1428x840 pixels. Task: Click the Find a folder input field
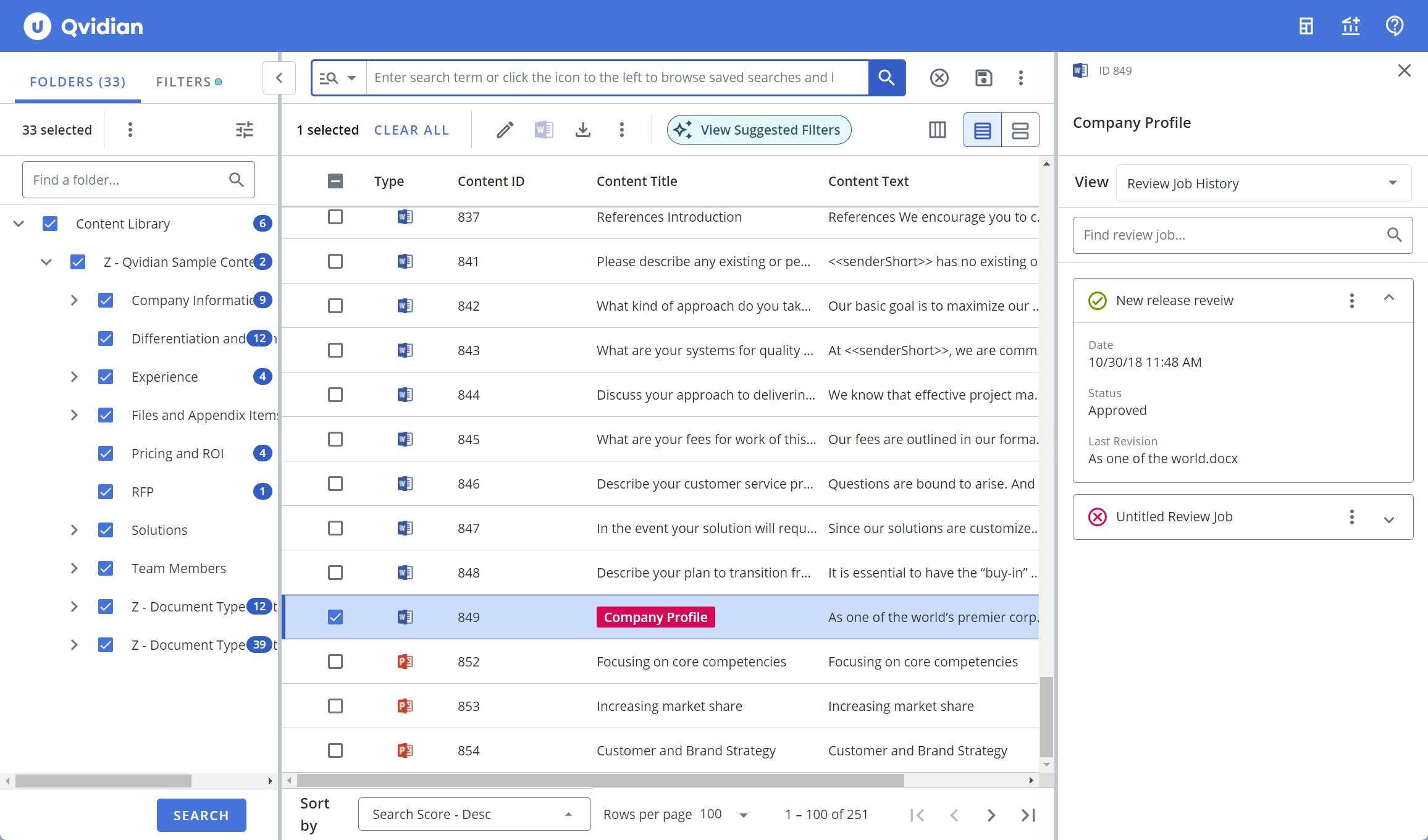[x=138, y=180]
